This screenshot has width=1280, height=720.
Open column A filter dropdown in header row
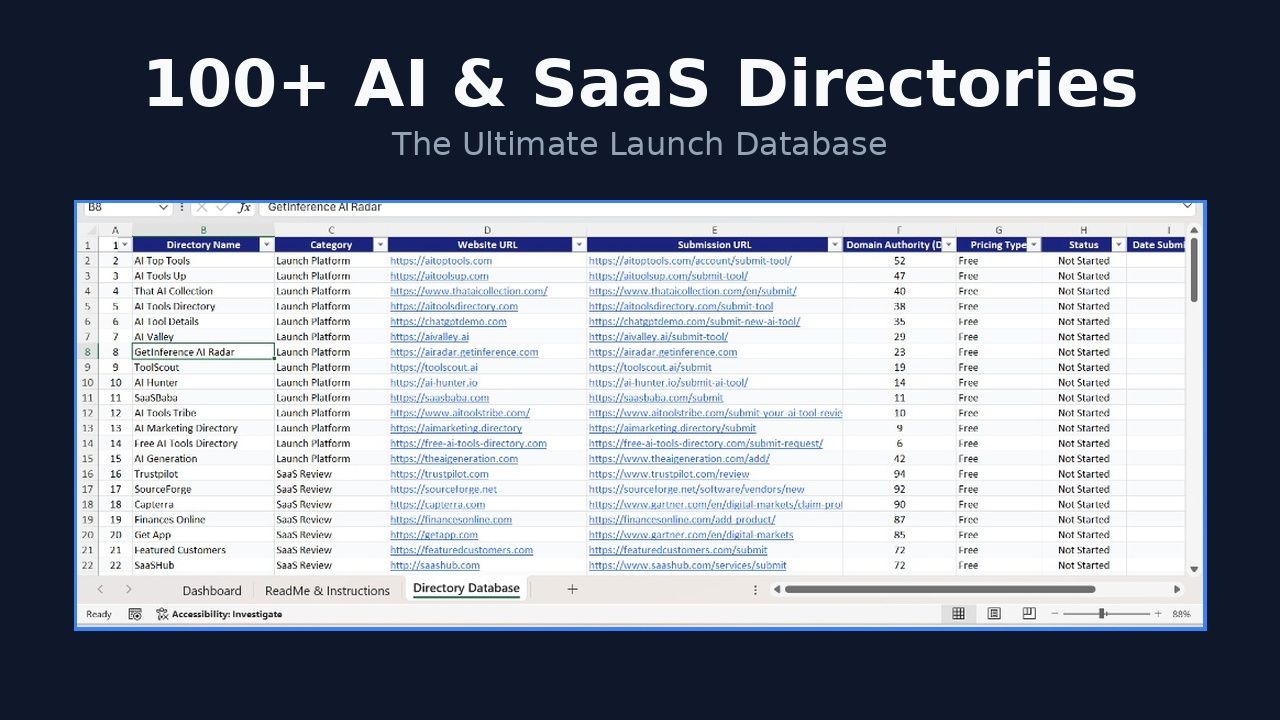[124, 245]
